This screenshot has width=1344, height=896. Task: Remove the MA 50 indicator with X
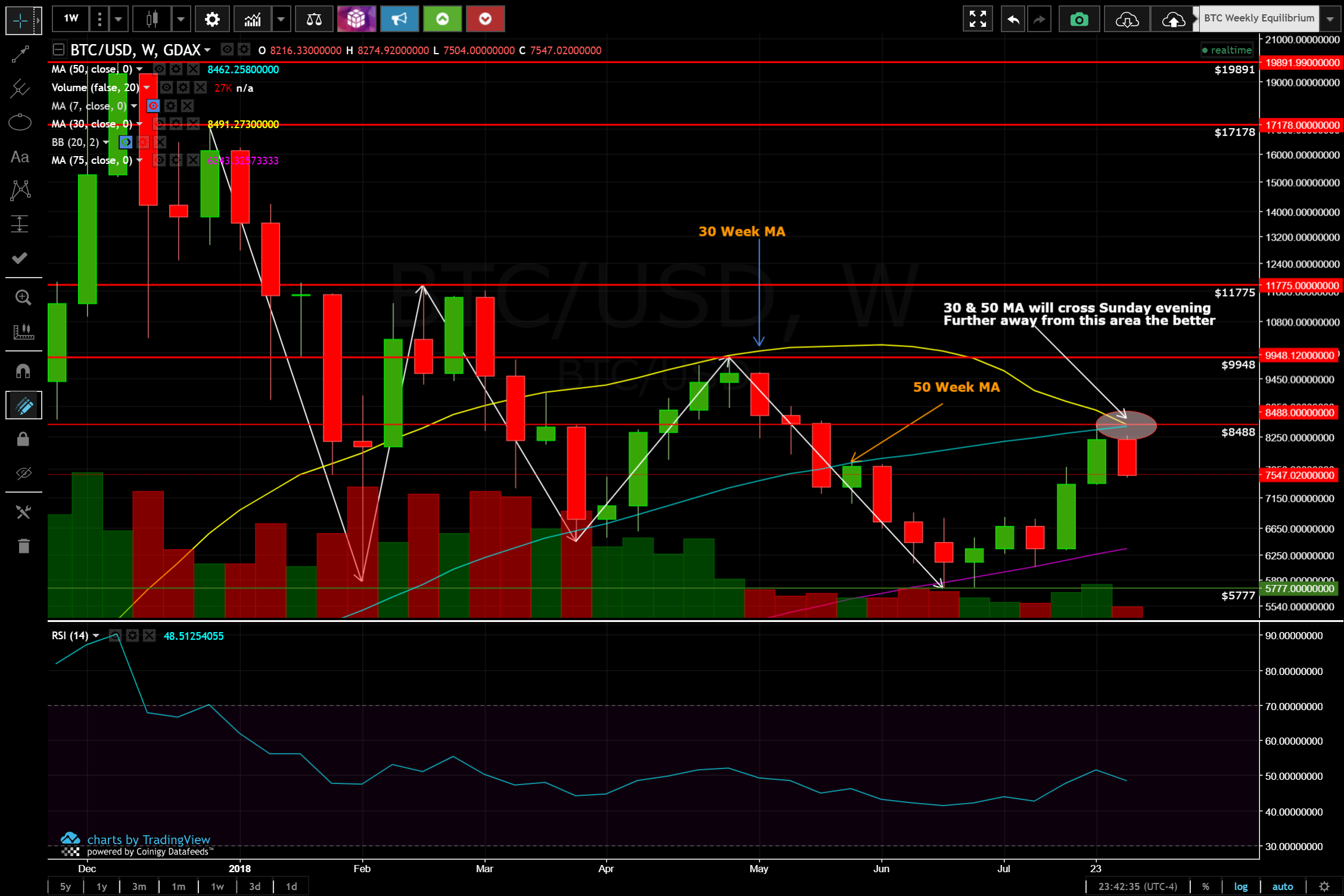click(193, 70)
